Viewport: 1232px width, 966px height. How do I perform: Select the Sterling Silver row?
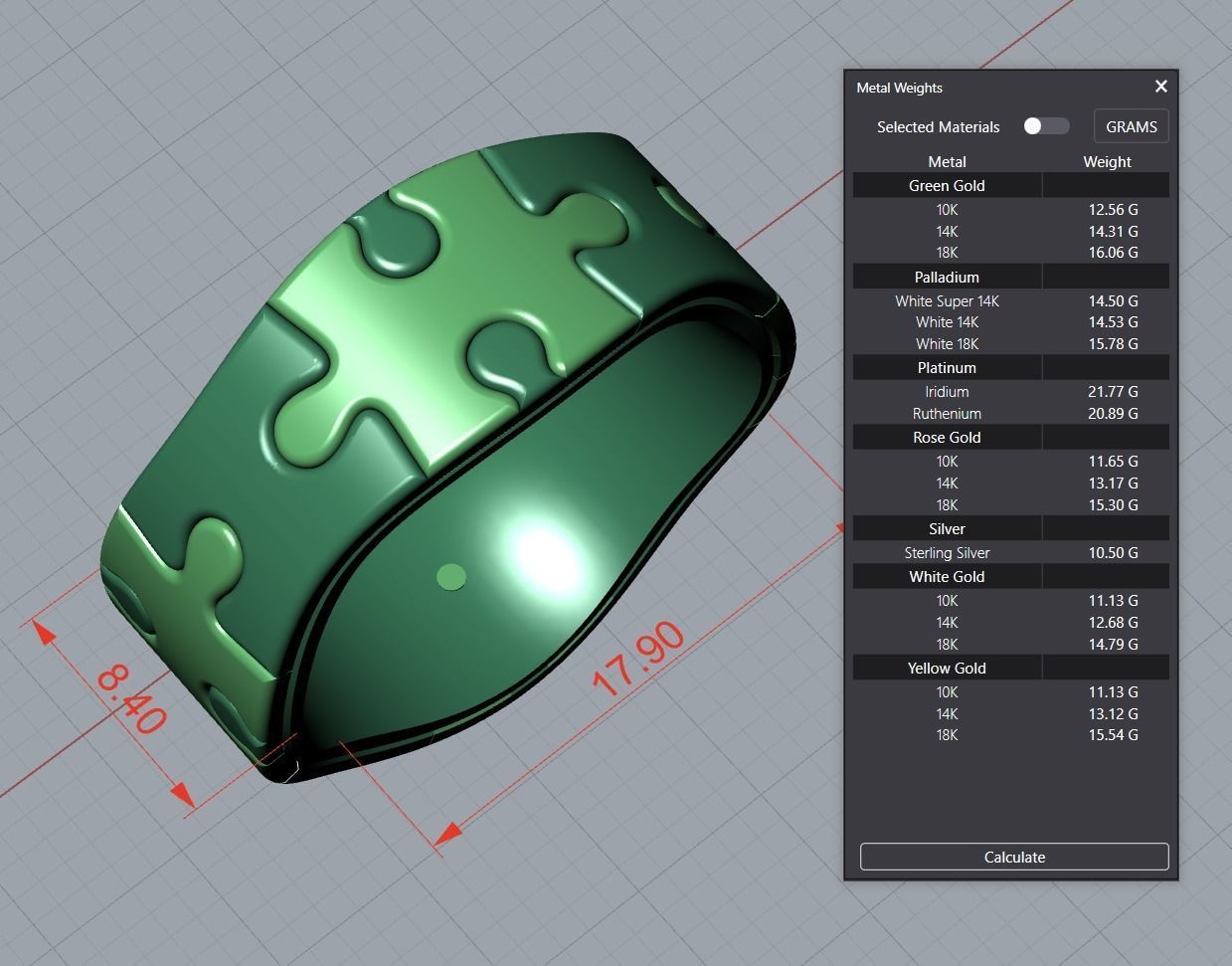point(1011,553)
